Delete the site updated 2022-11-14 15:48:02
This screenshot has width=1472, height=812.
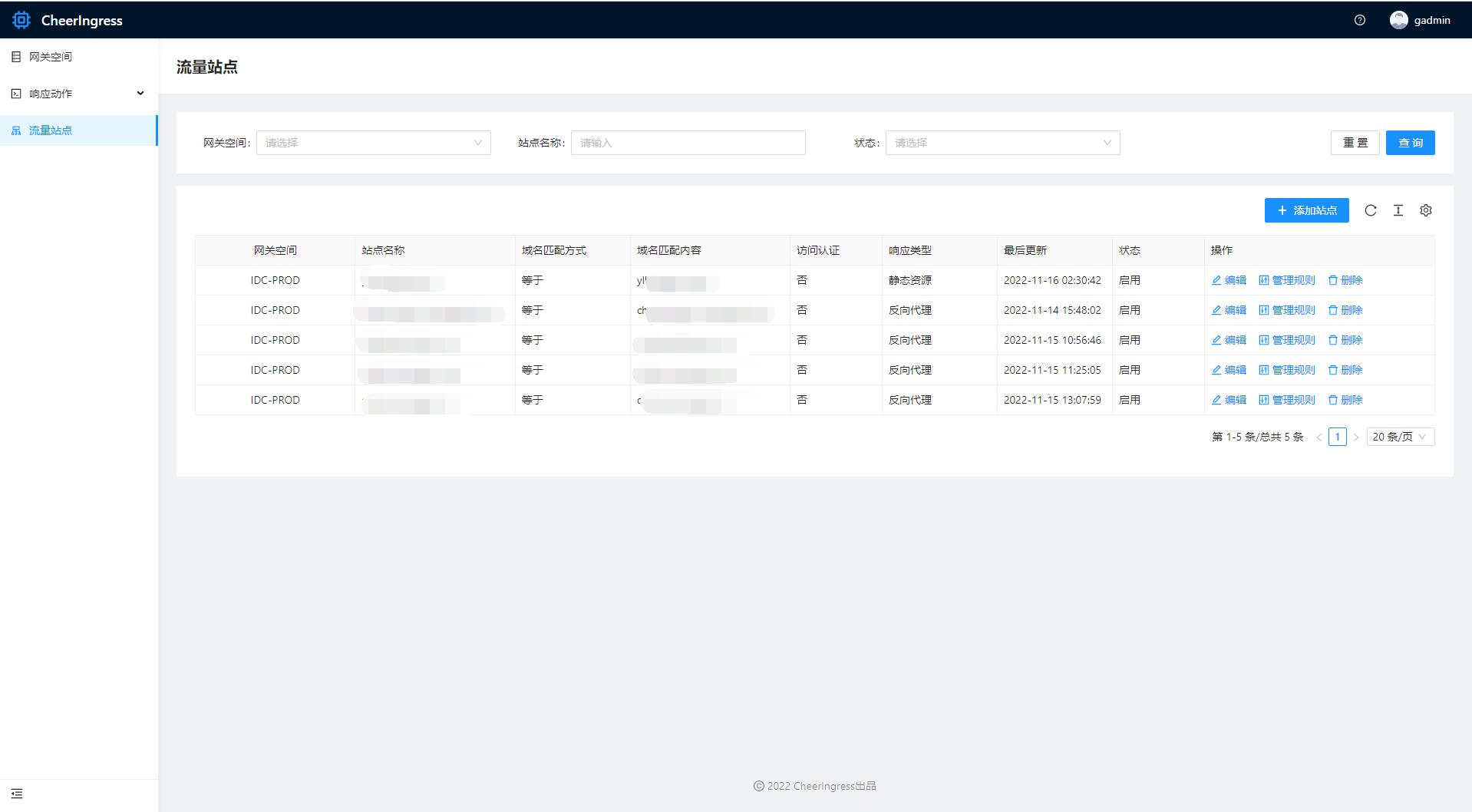tap(1345, 310)
